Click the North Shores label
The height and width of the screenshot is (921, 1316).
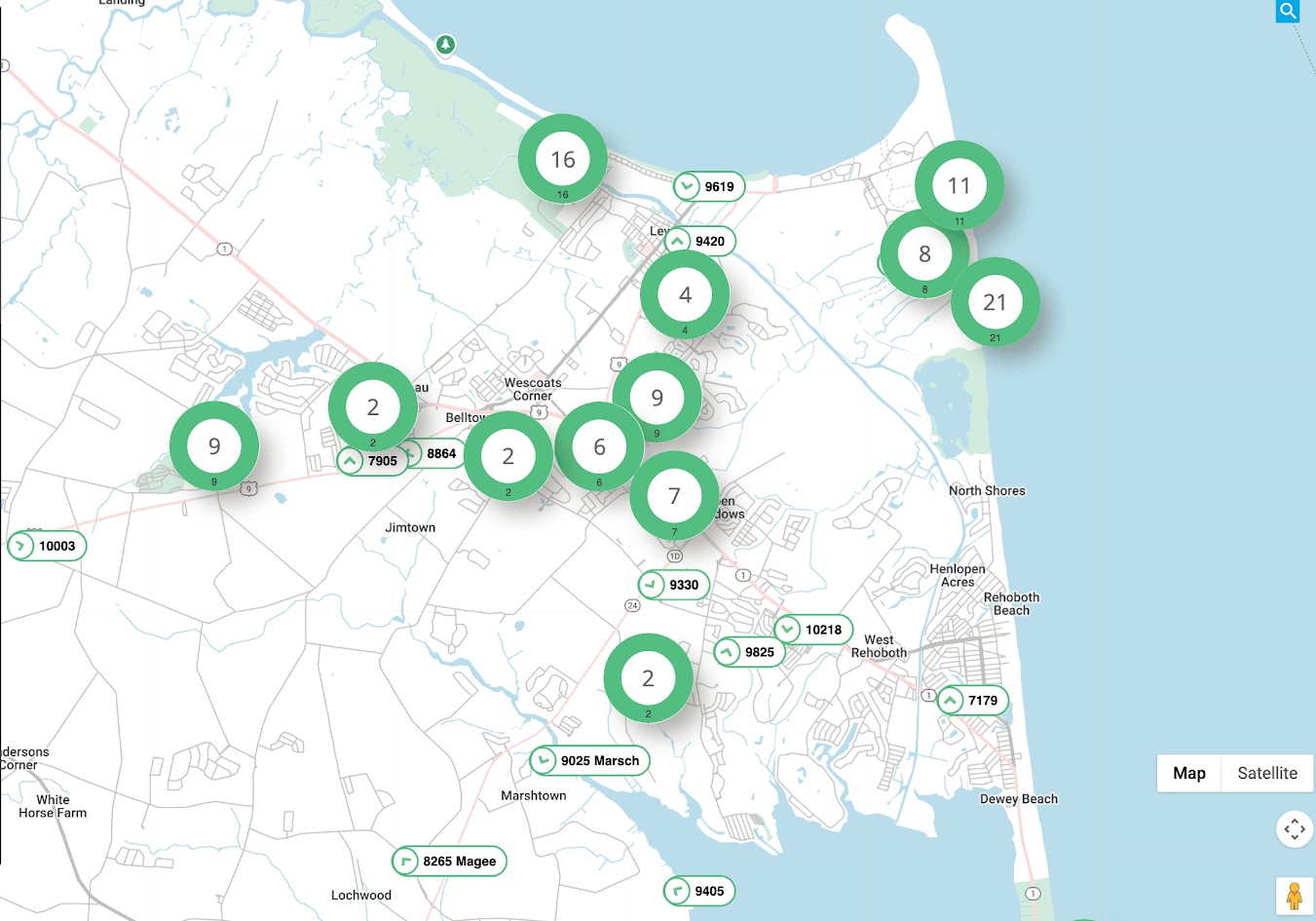pos(987,490)
